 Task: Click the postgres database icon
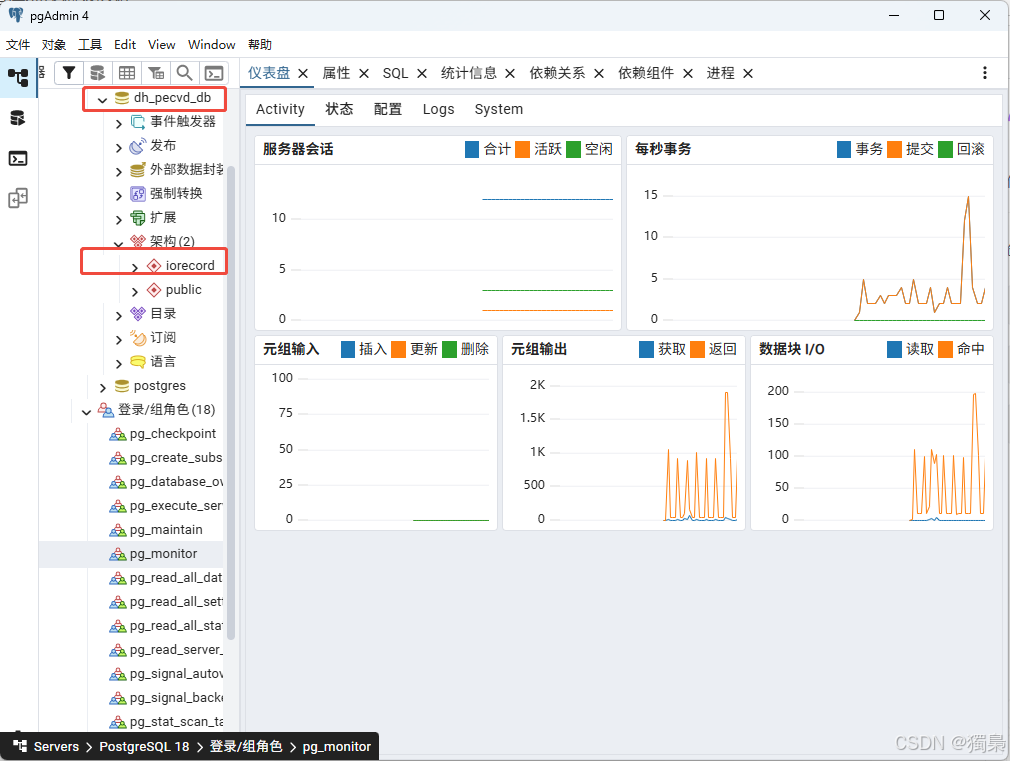tap(122, 386)
